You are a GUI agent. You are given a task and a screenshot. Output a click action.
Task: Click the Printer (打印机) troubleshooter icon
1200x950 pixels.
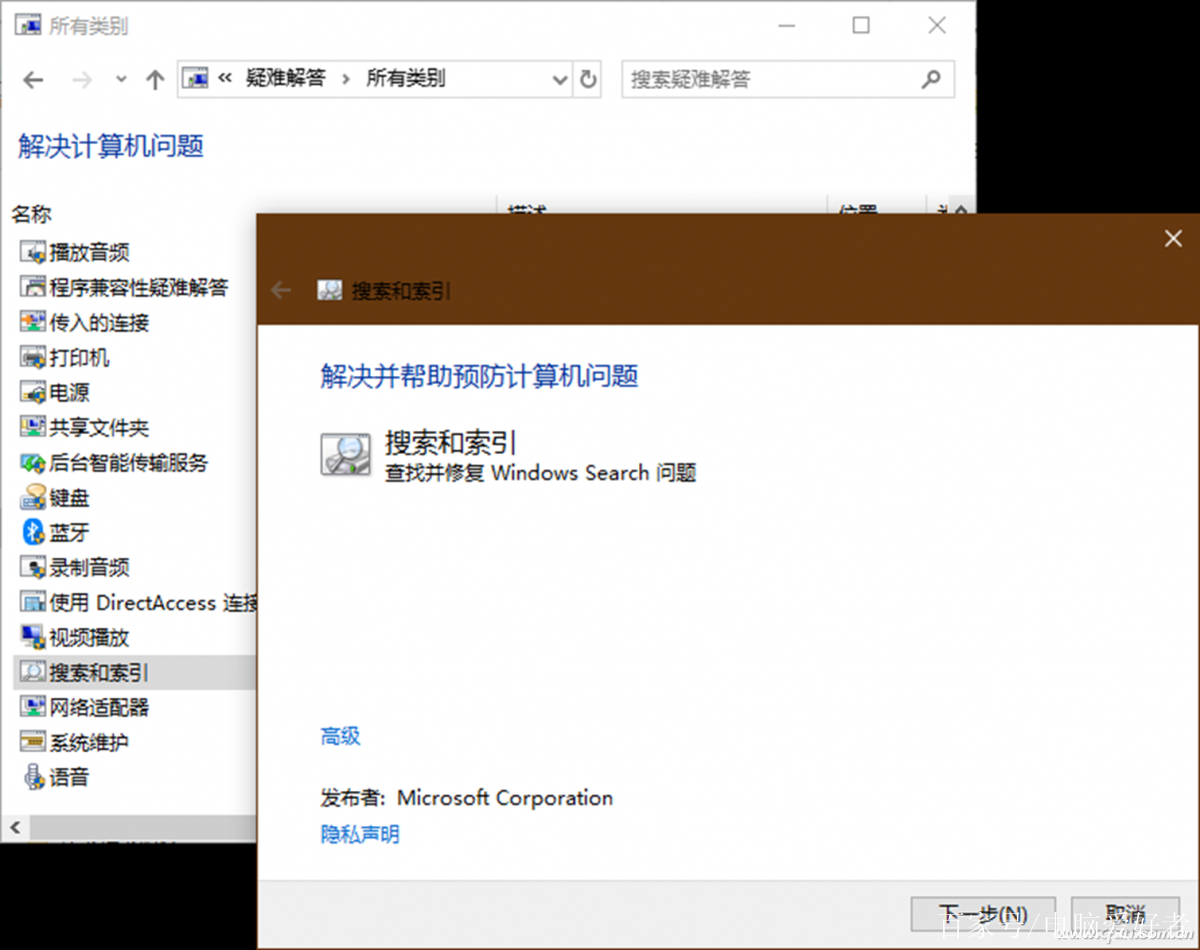[34, 357]
